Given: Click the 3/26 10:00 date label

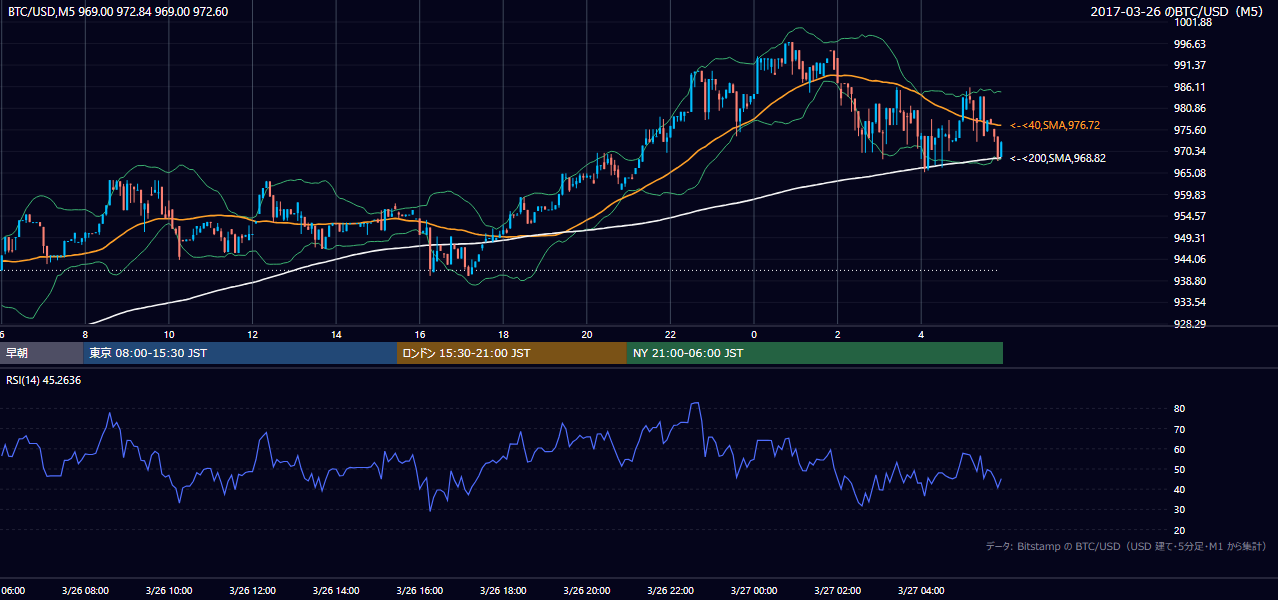Looking at the screenshot, I should pyautogui.click(x=169, y=591).
